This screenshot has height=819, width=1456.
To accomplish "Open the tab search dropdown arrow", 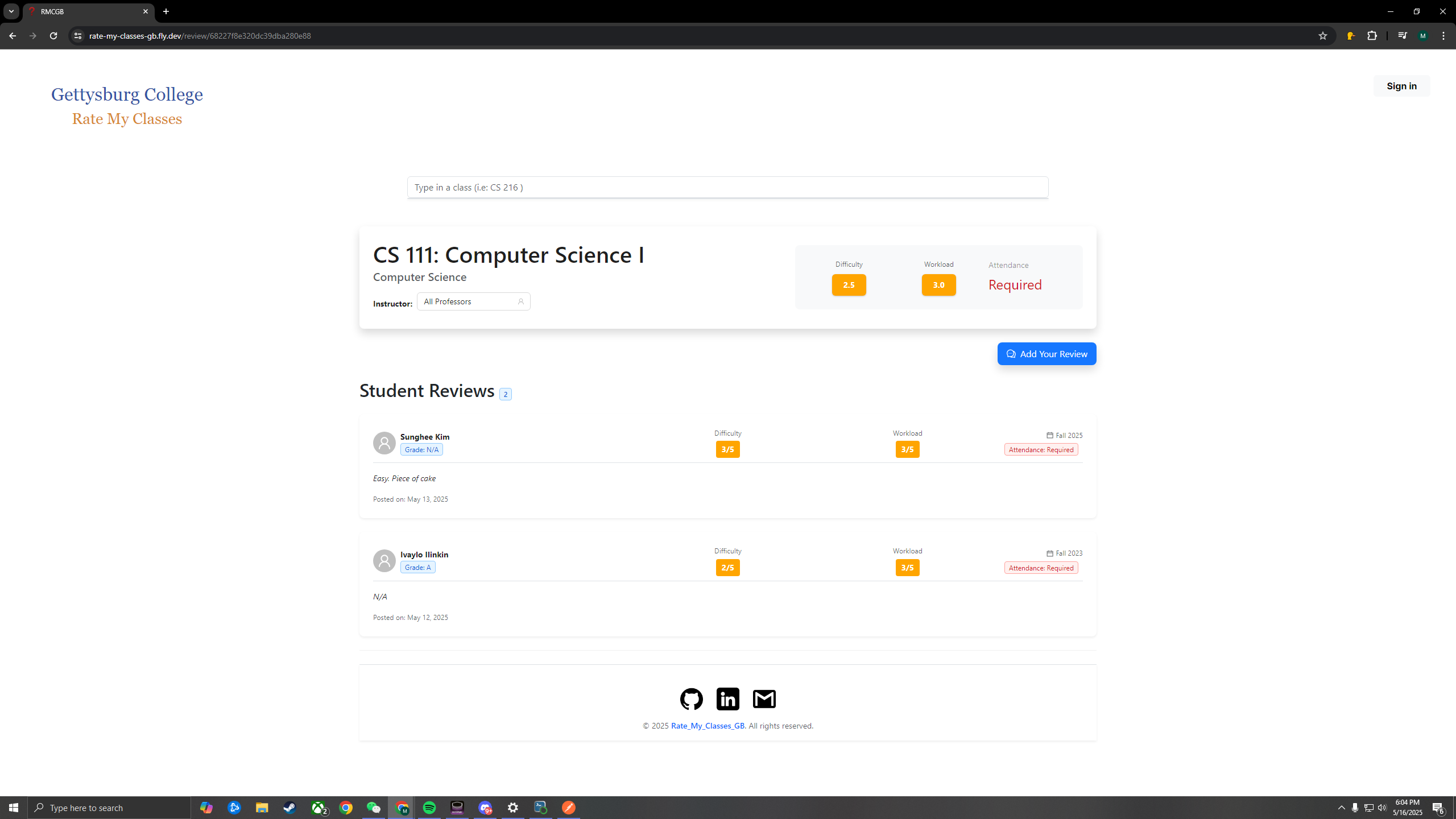I will [x=11, y=11].
